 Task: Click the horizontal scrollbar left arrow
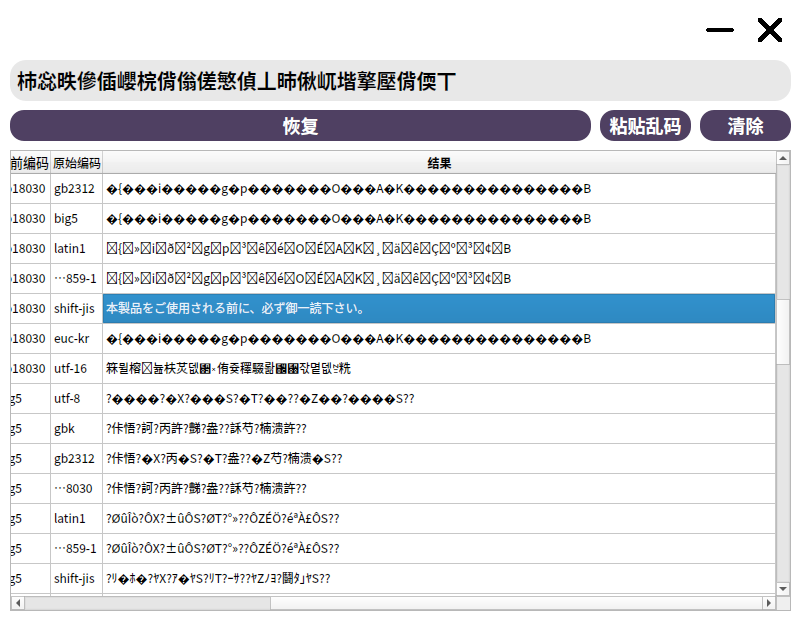click(18, 603)
